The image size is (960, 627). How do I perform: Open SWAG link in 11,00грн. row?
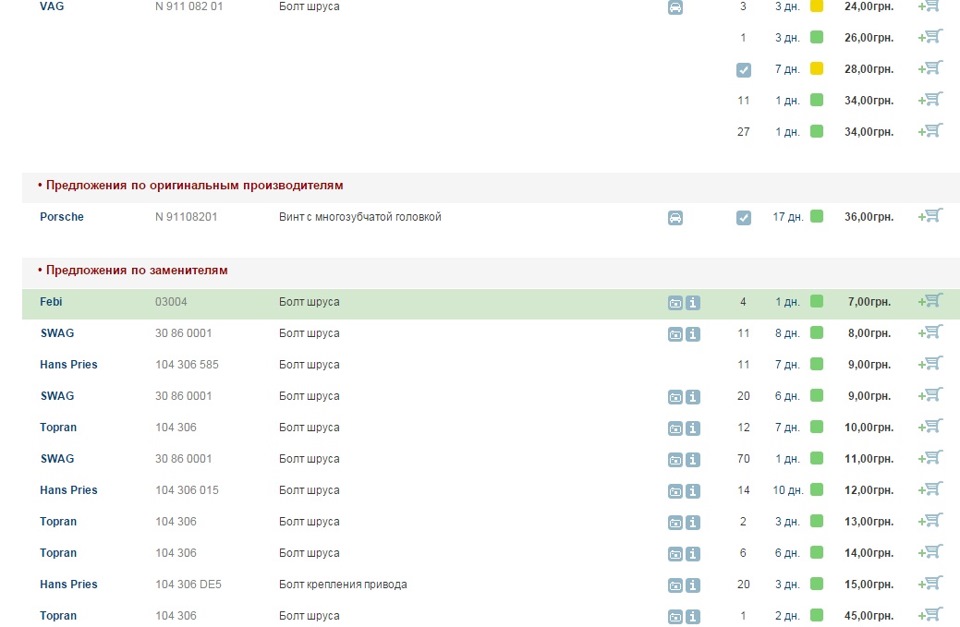57,458
